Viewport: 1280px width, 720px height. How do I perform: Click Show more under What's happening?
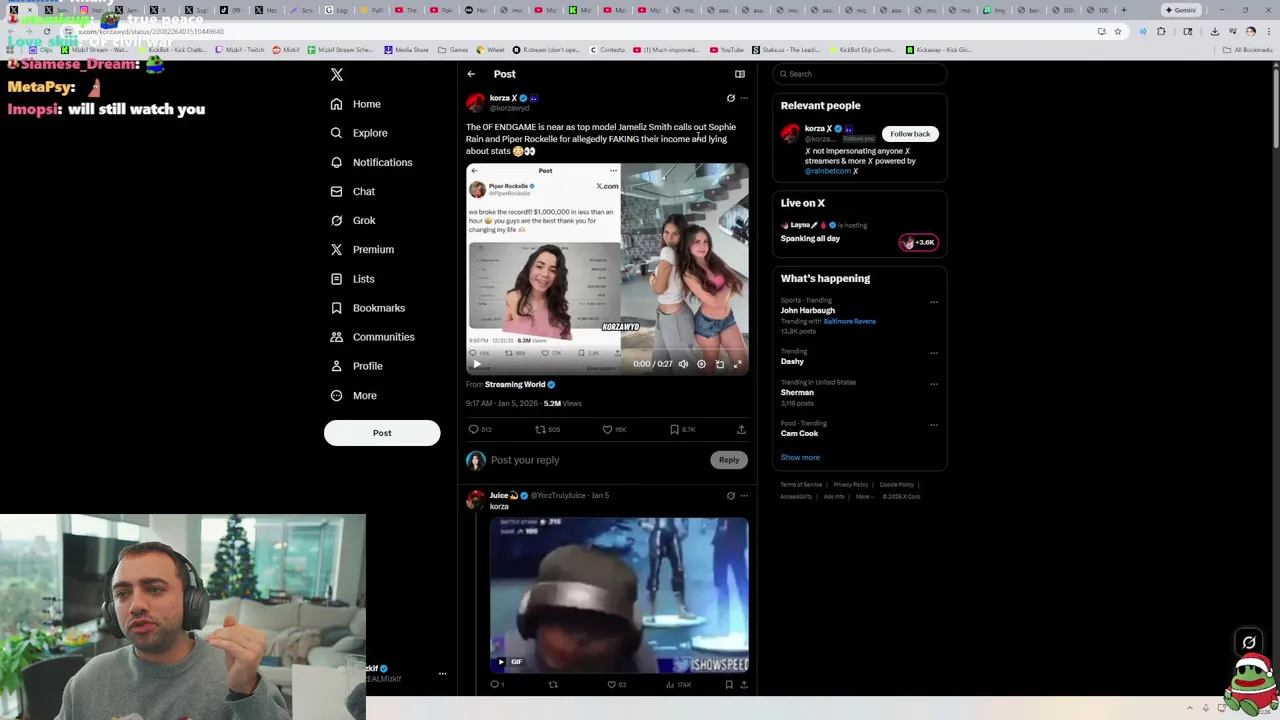click(x=800, y=458)
